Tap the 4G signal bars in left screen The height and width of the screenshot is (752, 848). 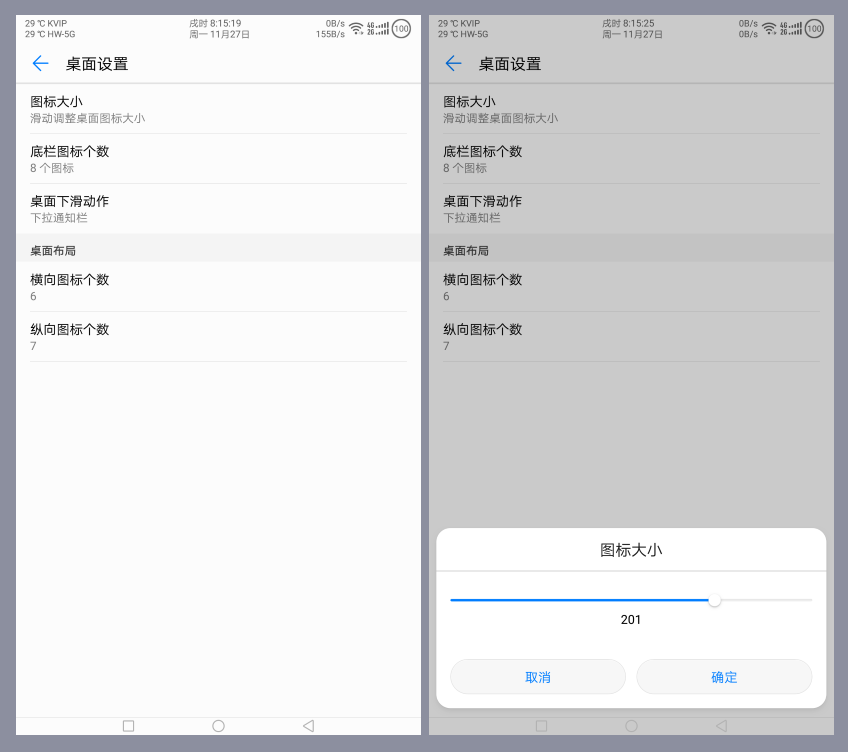(x=378, y=29)
